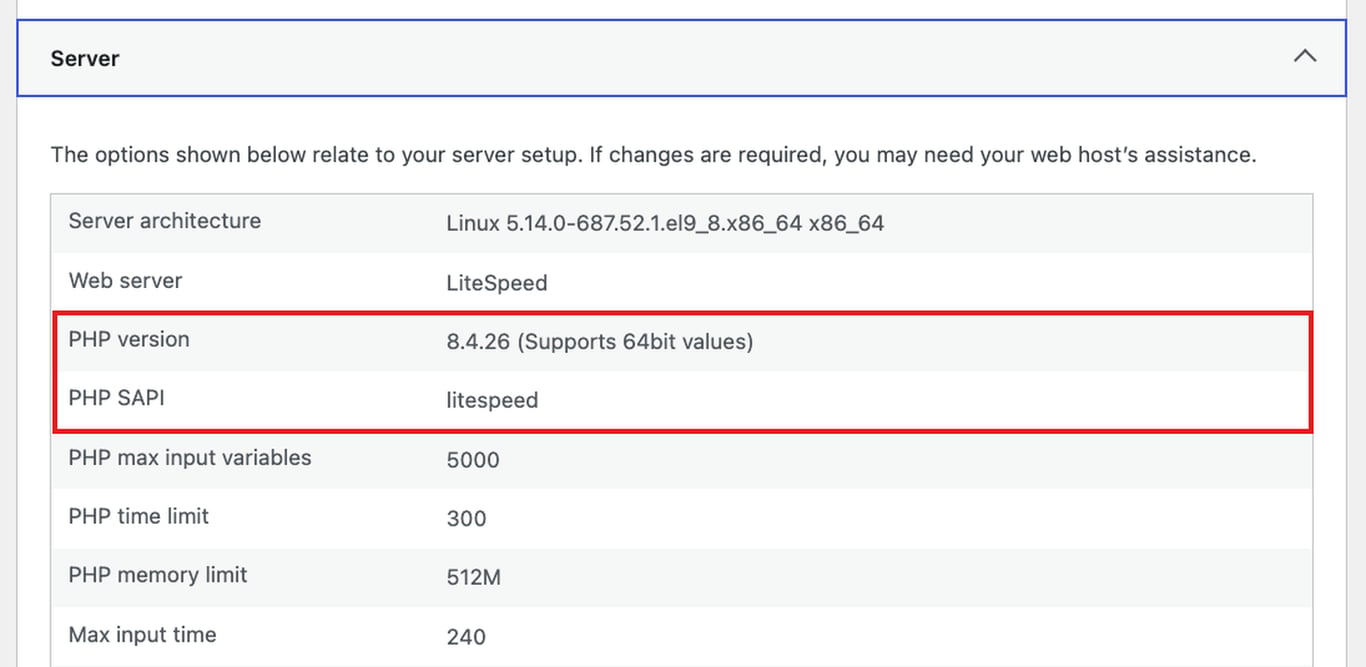Image resolution: width=1366 pixels, height=667 pixels.
Task: Select the lowercase 'litespeed' SAPI value
Action: [492, 400]
